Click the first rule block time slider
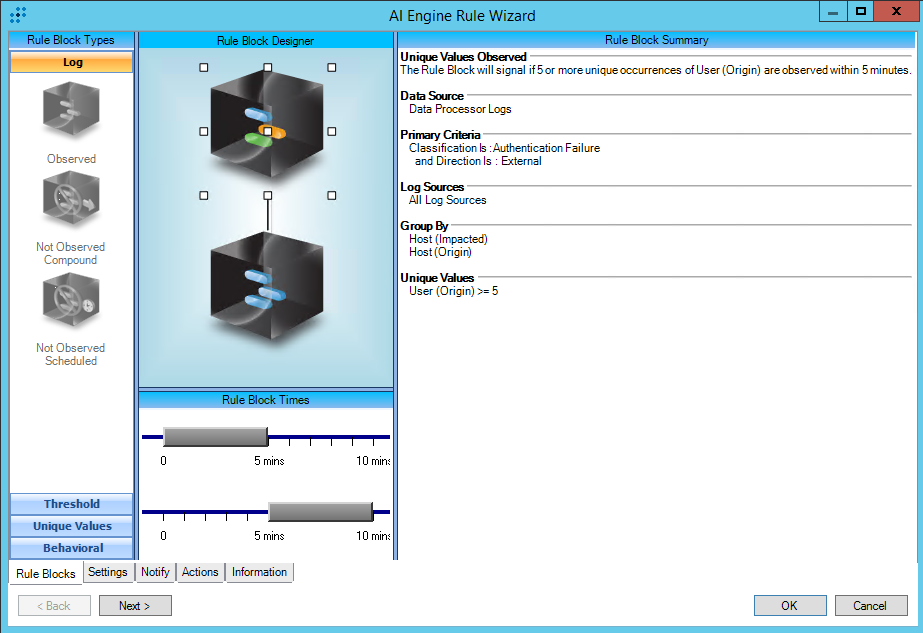Screen dimensions: 923x633 pos(215,437)
